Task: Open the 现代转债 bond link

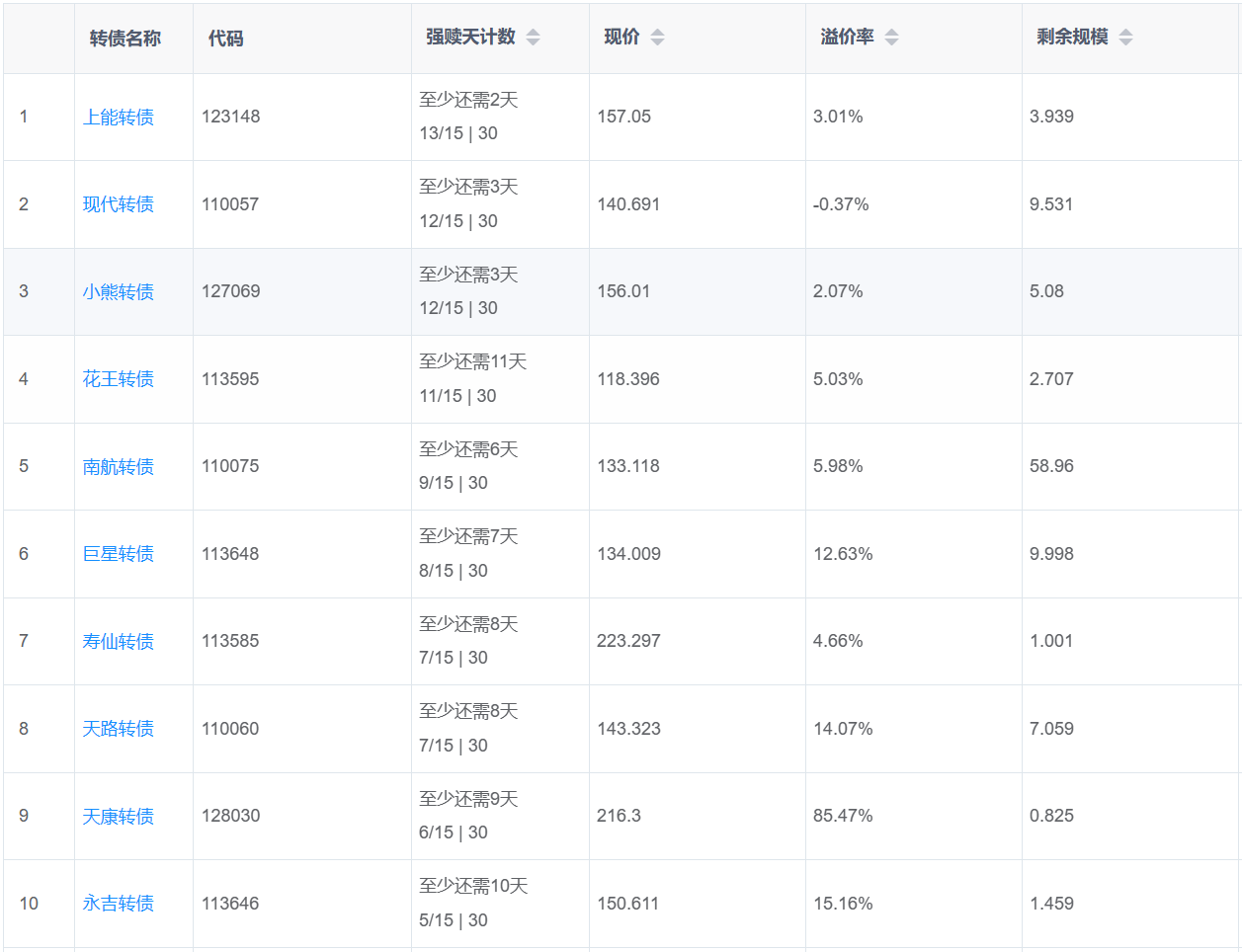Action: click(x=119, y=204)
